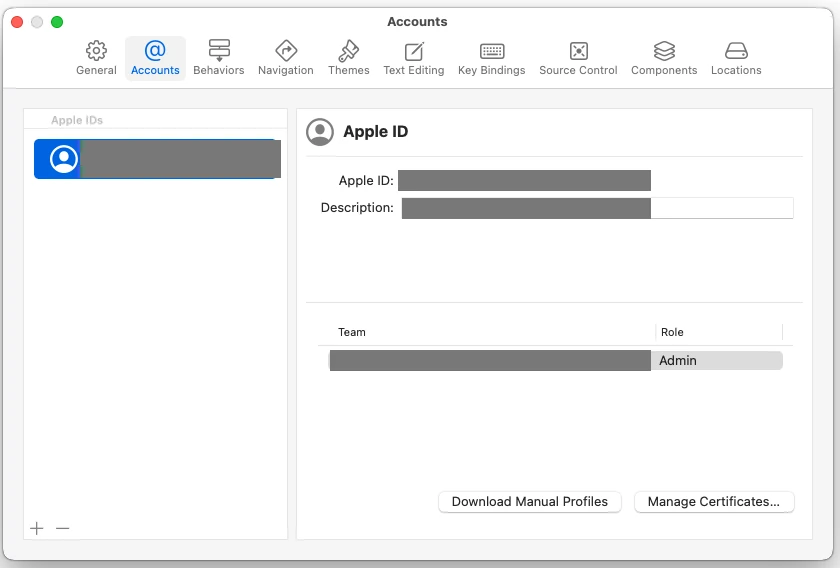Select the Accounts @ icon
Screen dimensions: 840x568
[155, 50]
